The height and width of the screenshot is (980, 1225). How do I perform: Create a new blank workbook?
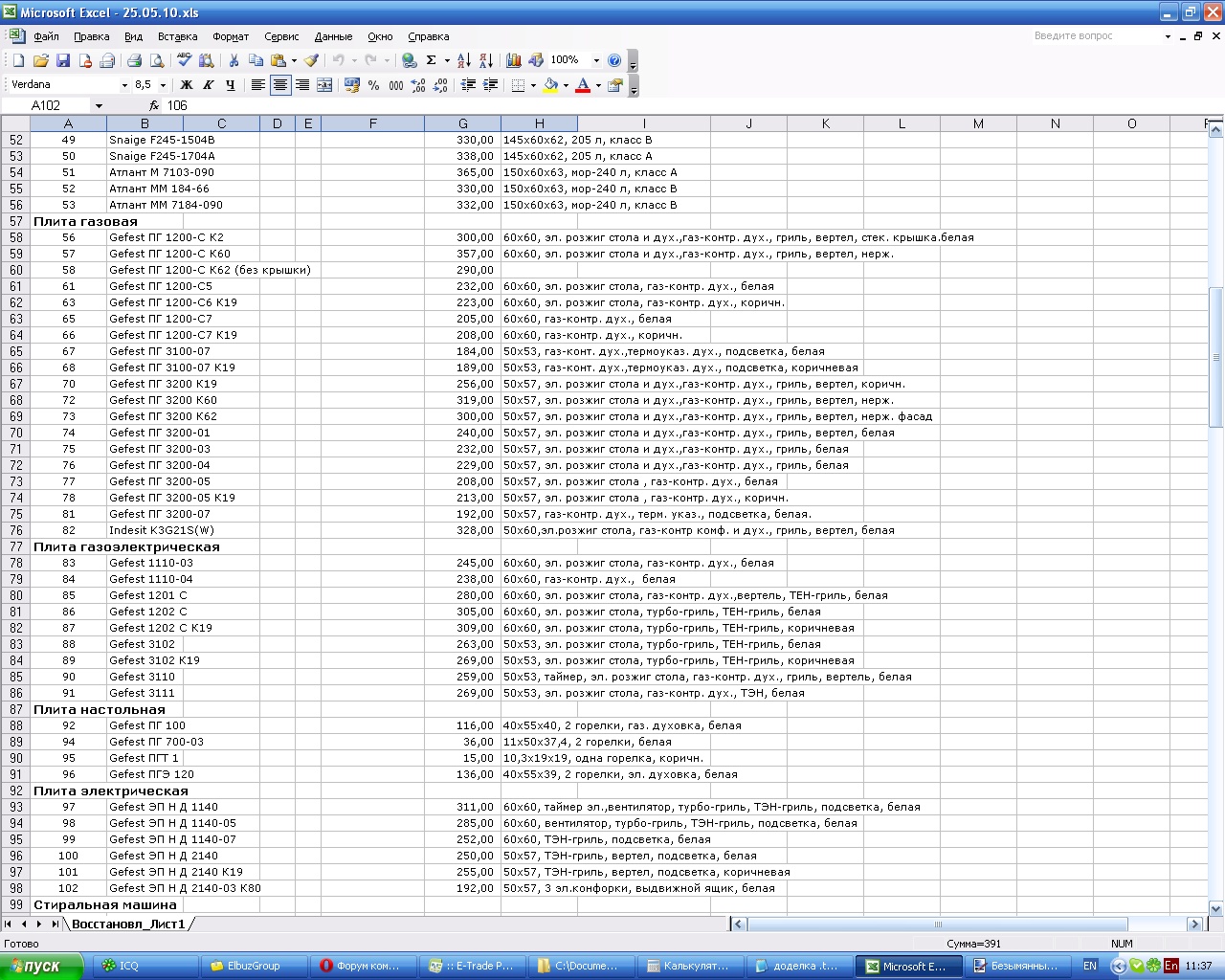pyautogui.click(x=18, y=60)
